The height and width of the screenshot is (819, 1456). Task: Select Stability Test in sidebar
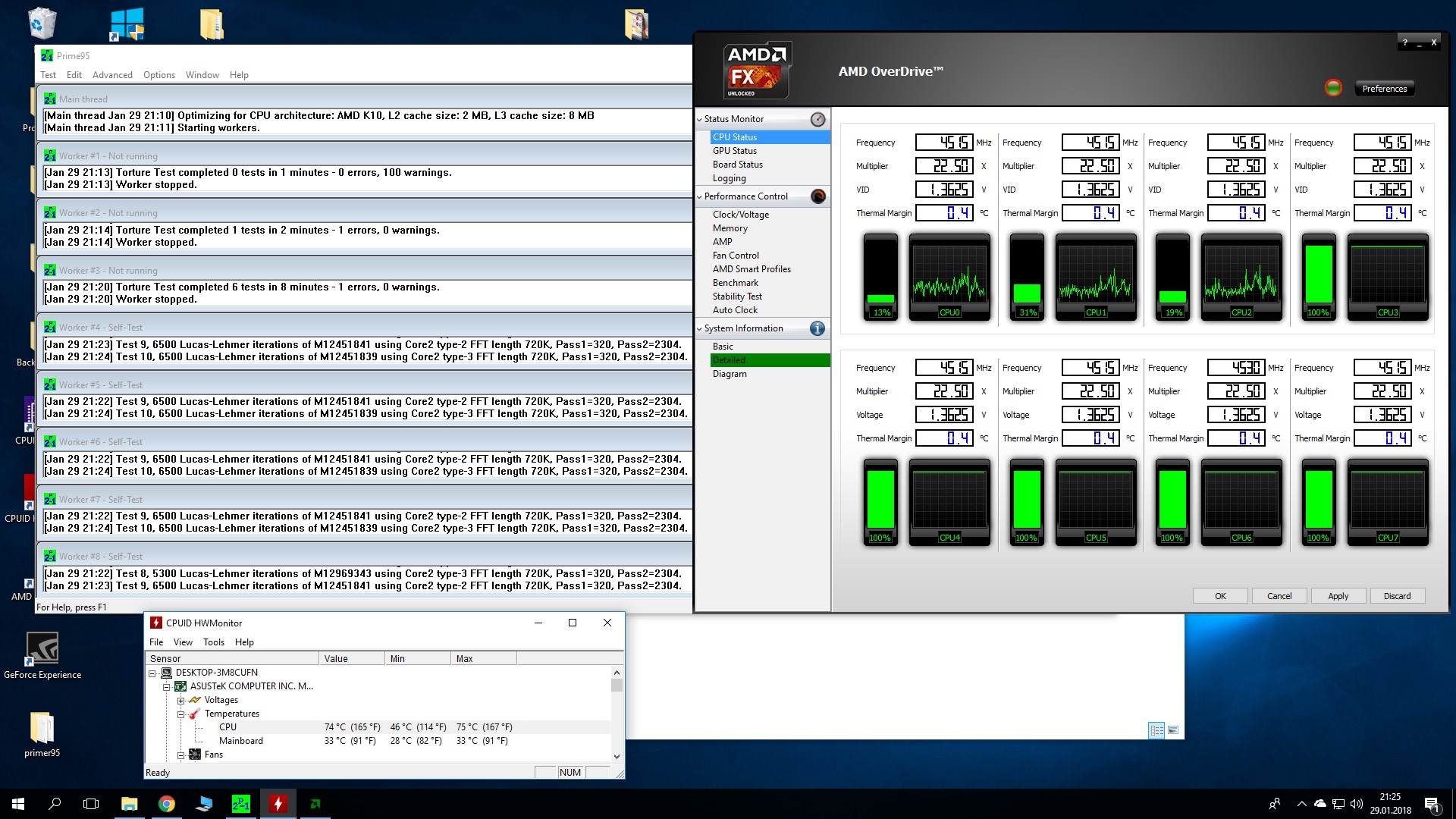click(737, 297)
